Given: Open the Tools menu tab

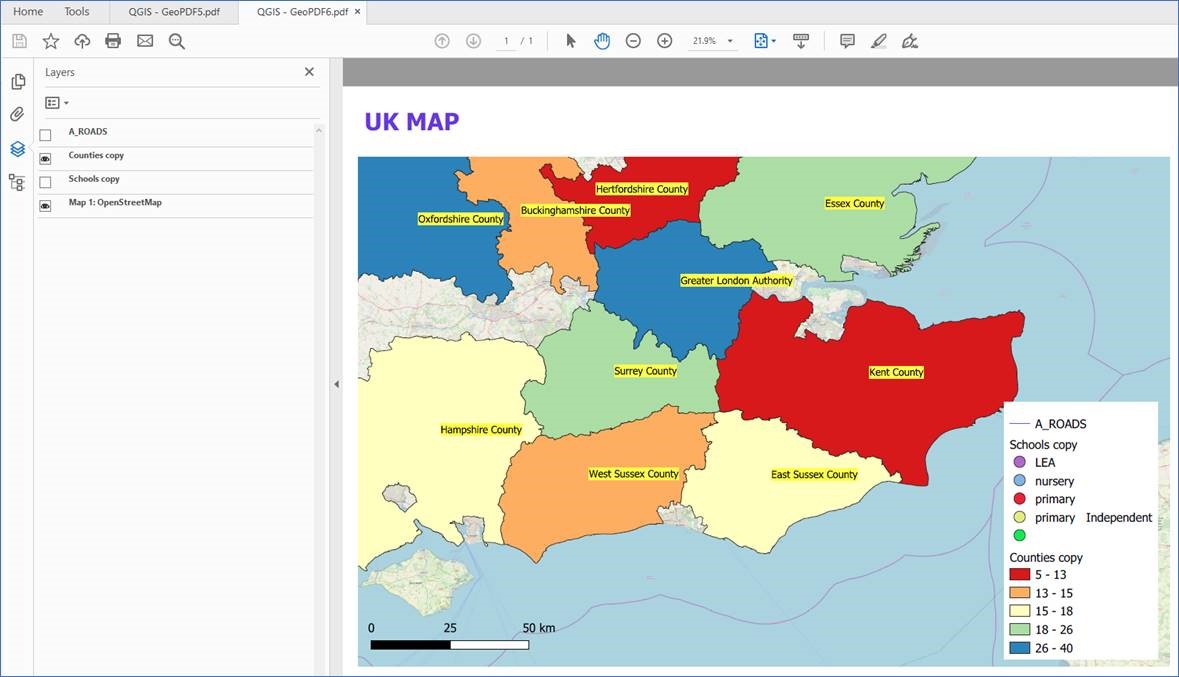Looking at the screenshot, I should 76,12.
